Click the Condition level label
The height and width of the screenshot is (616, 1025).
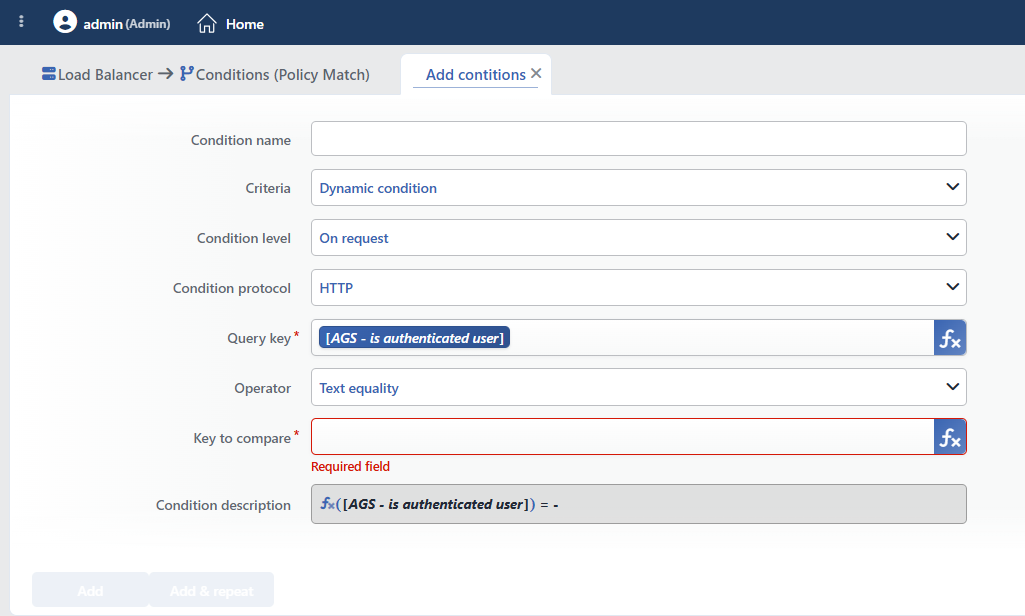[244, 238]
